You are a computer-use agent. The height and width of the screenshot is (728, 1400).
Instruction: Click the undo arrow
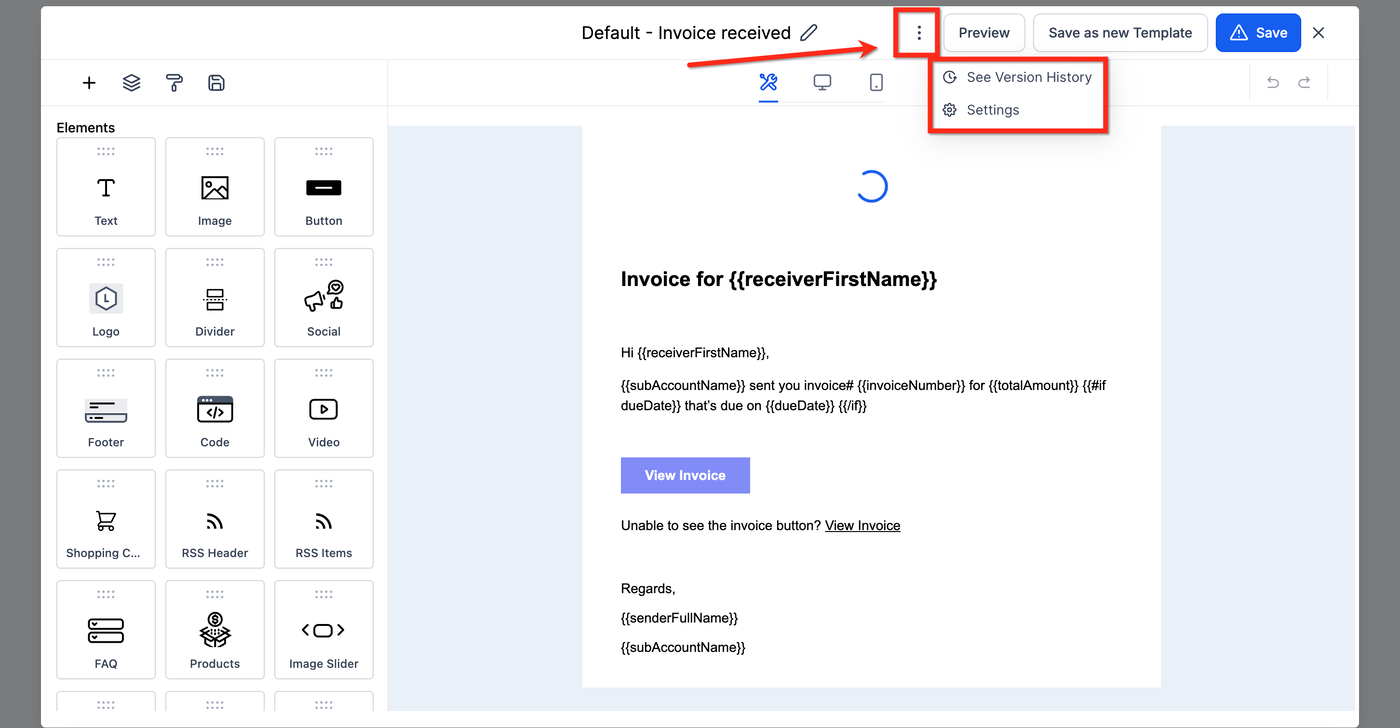[x=1272, y=83]
